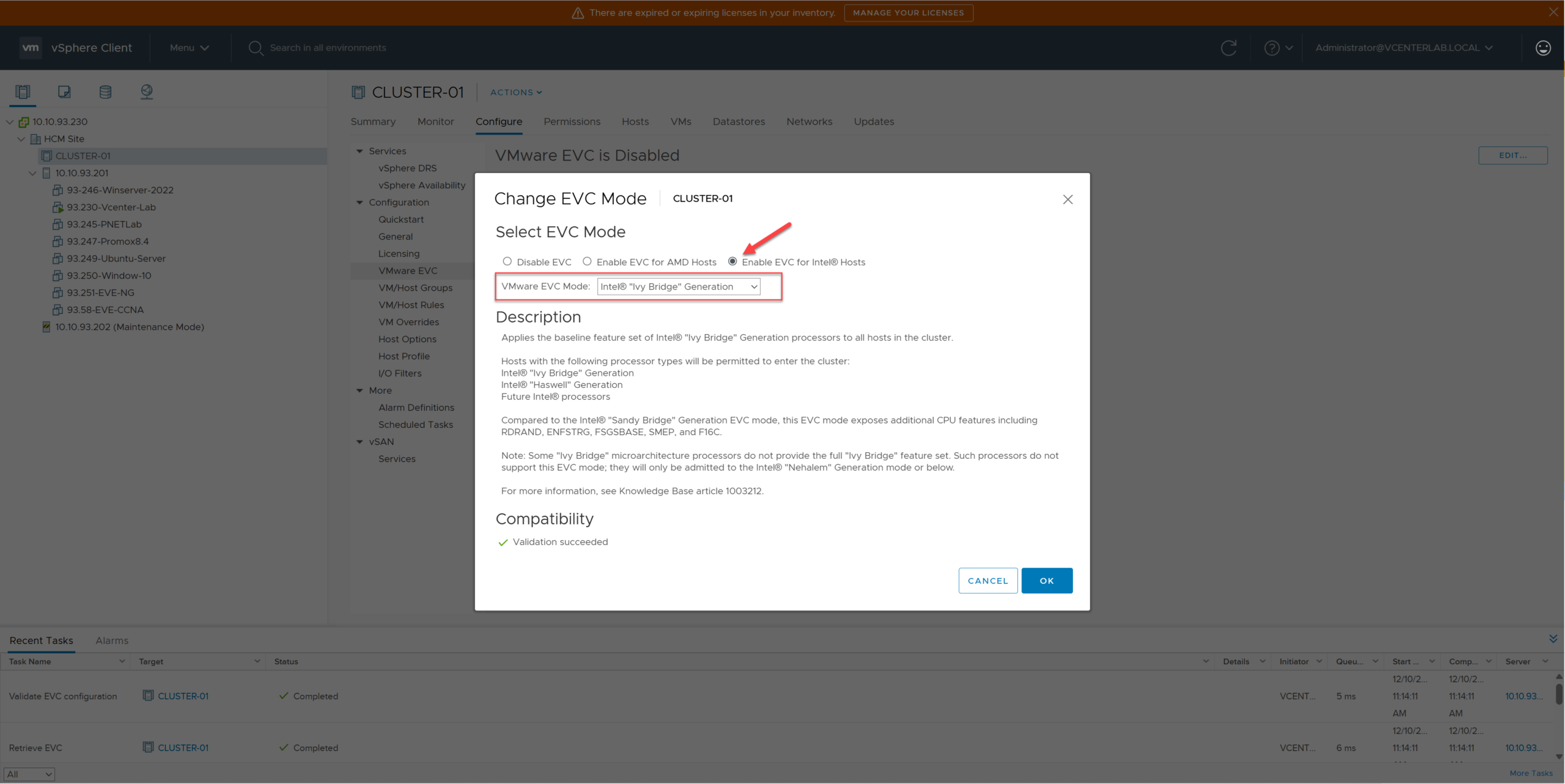Open the VMware EVC Mode dropdown

[x=679, y=287]
